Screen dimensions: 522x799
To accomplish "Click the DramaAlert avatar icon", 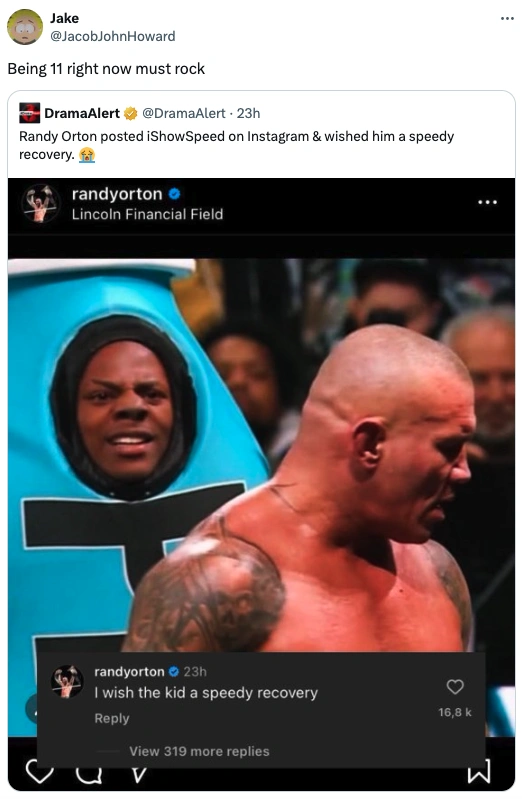I will coord(29,113).
